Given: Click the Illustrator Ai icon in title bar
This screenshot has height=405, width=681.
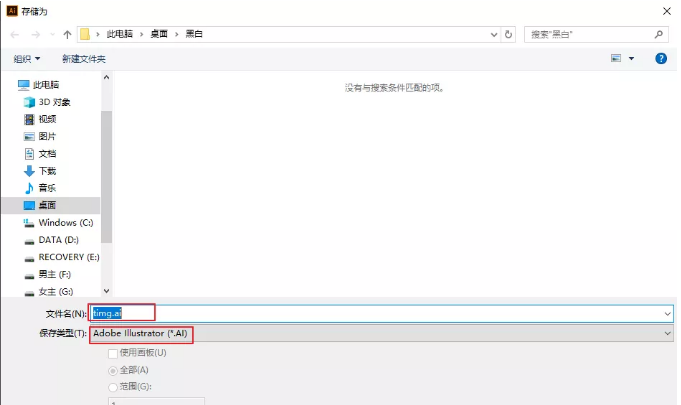Looking at the screenshot, I should pos(12,11).
